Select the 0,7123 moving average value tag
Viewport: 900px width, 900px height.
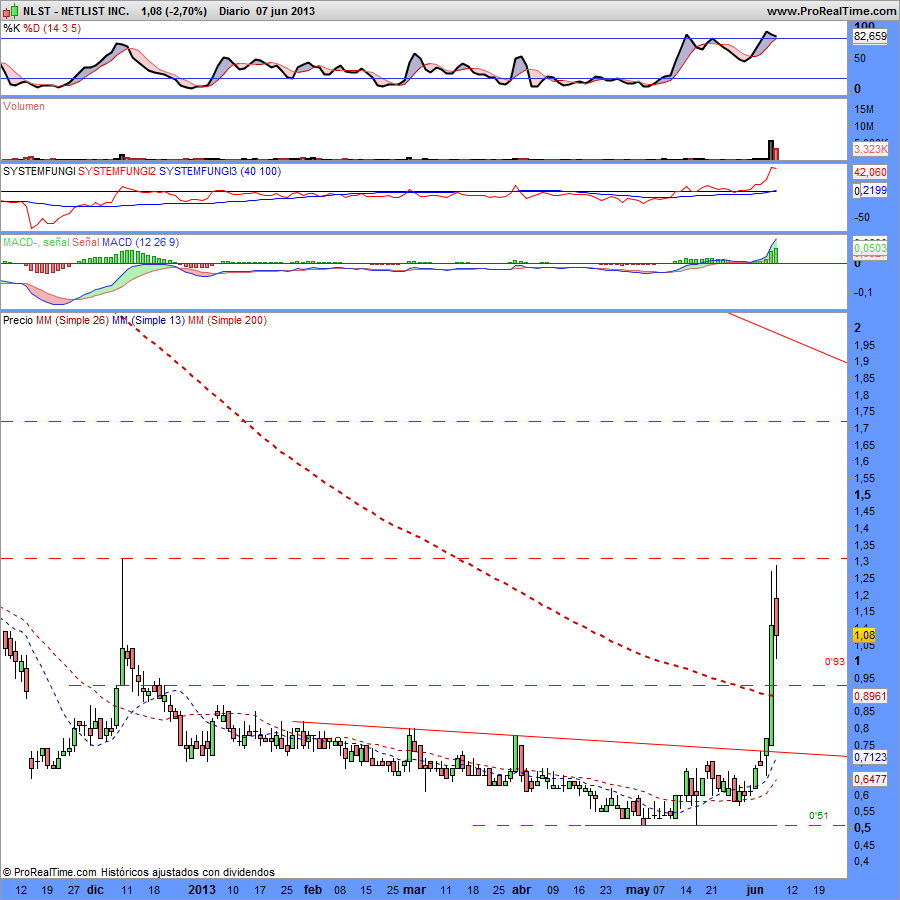pos(870,758)
